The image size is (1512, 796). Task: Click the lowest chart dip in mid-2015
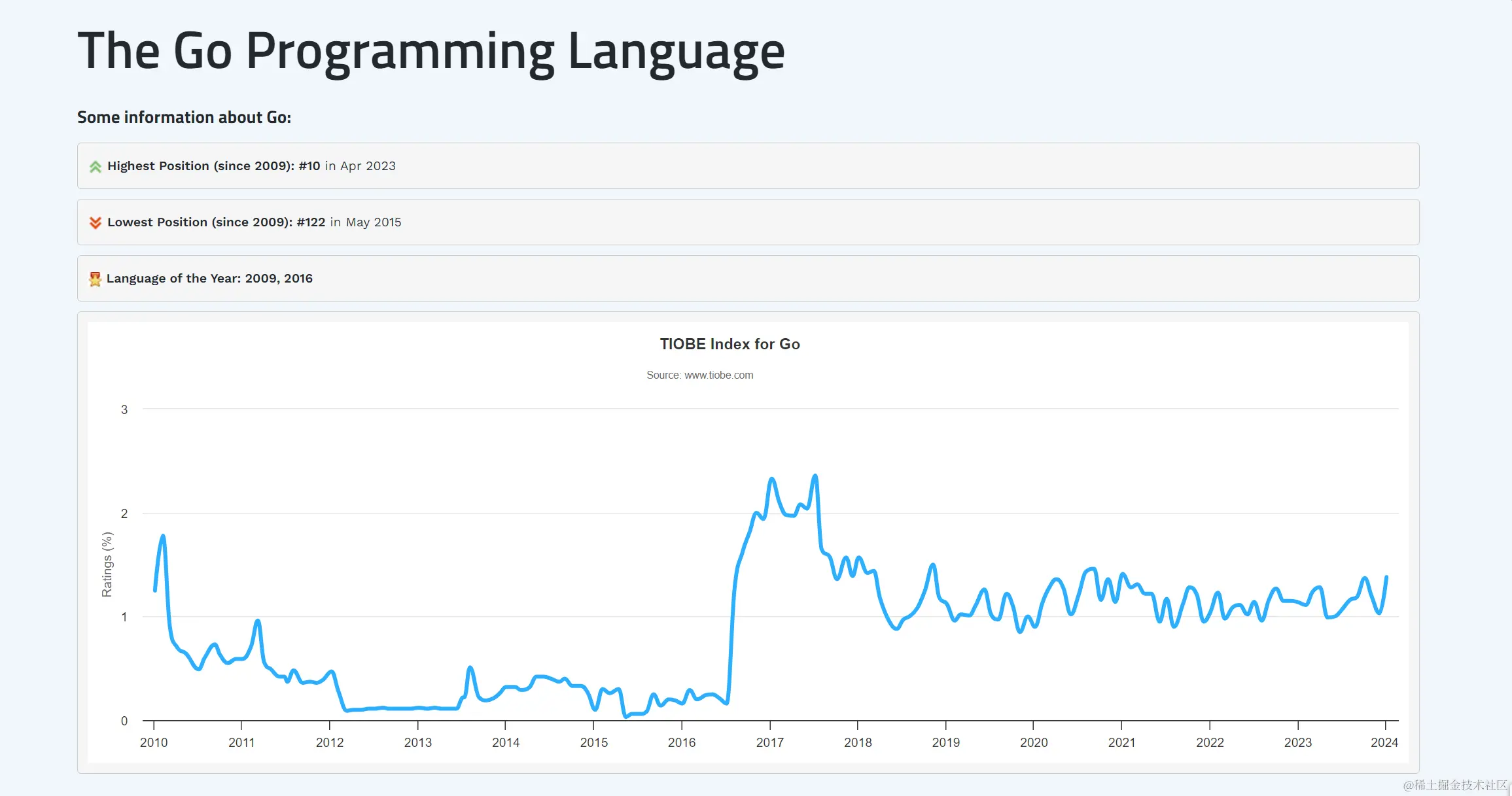[x=625, y=716]
